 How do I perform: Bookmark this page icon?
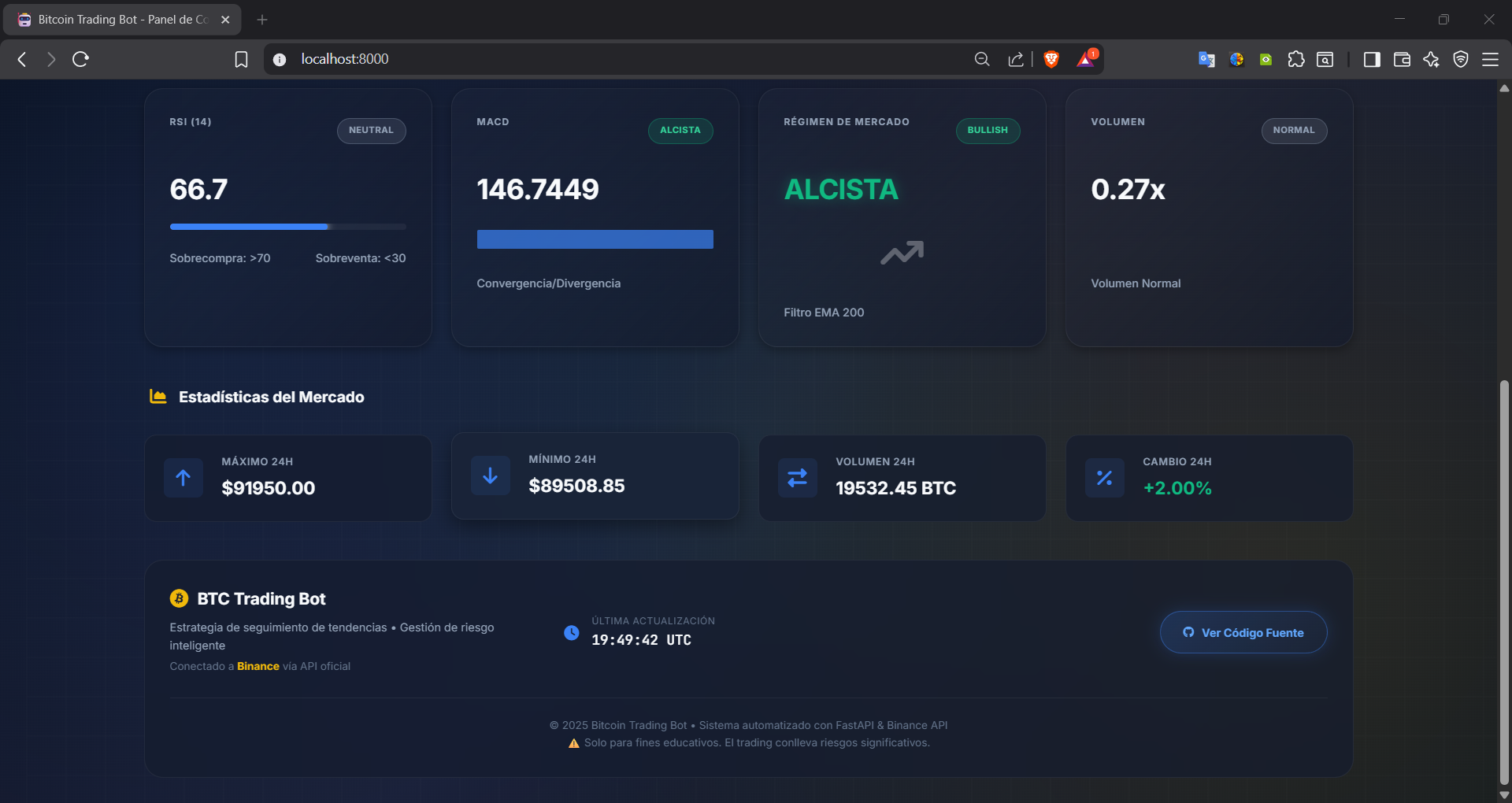241,59
